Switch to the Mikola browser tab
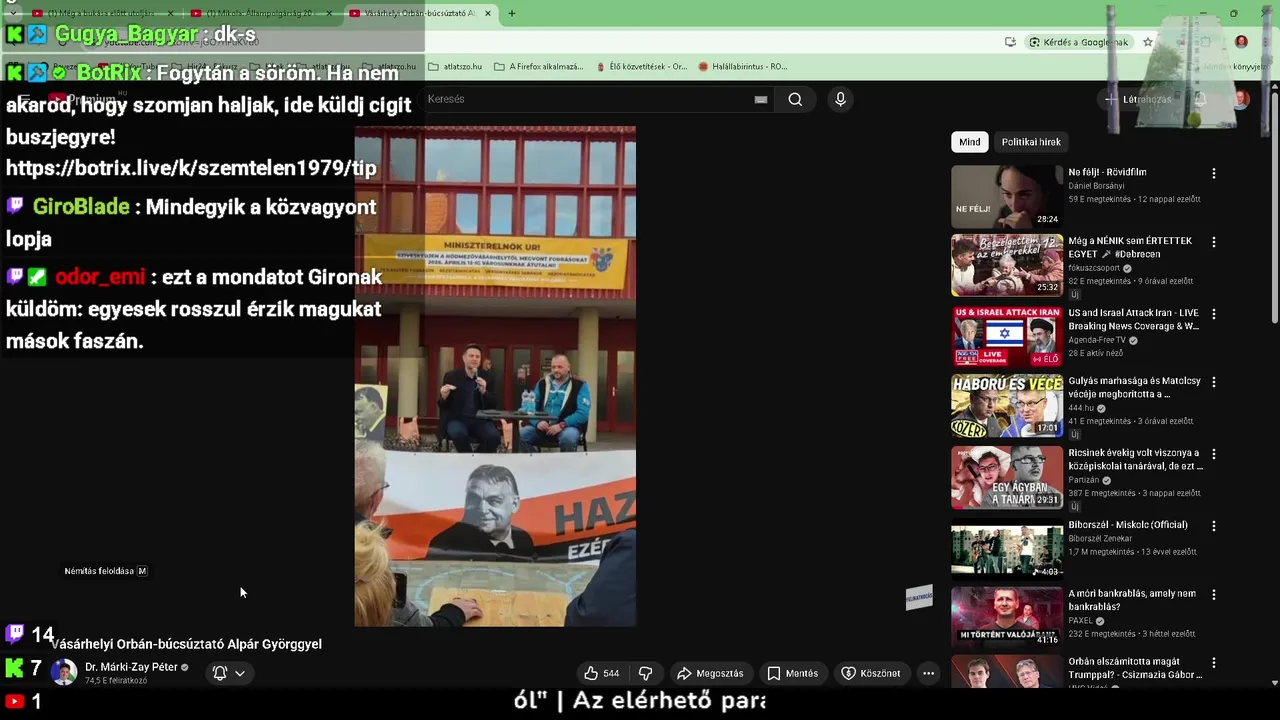Viewport: 1280px width, 720px height. click(261, 13)
